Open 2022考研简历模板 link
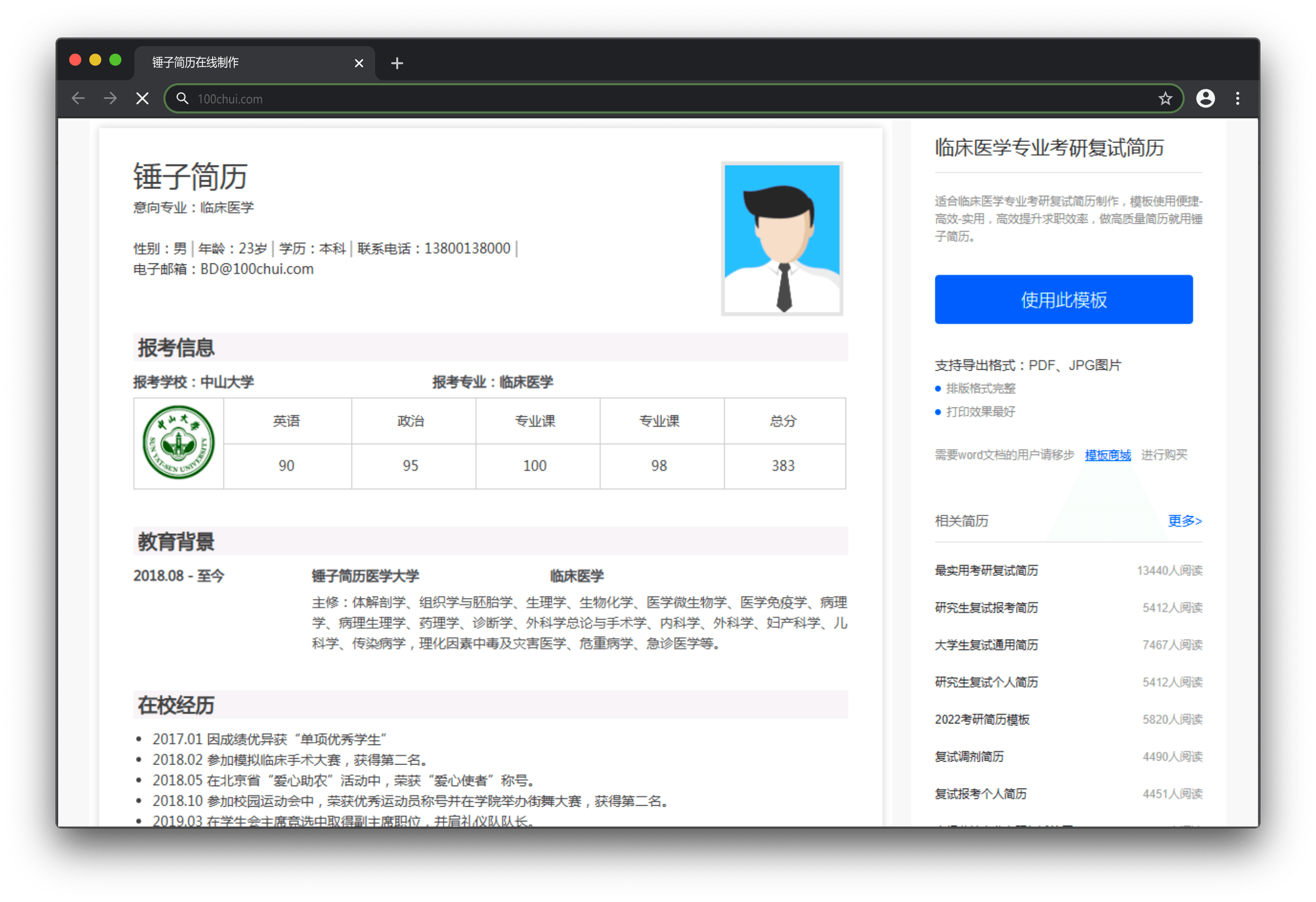Viewport: 1316px width, 902px height. [981, 719]
